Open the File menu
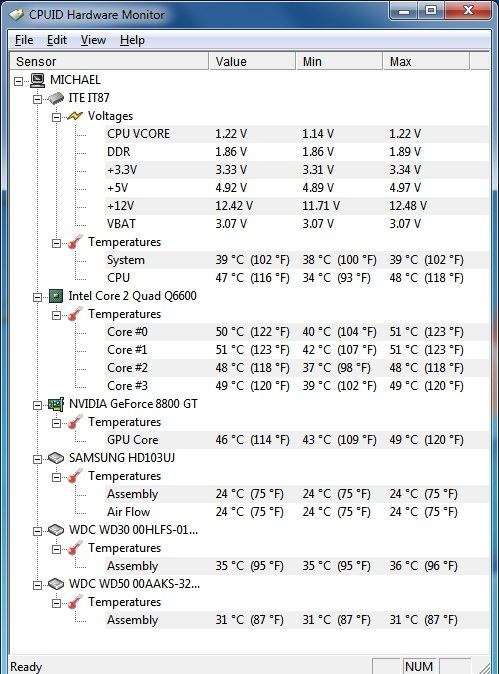Screen dimensions: 499x674 point(24,40)
